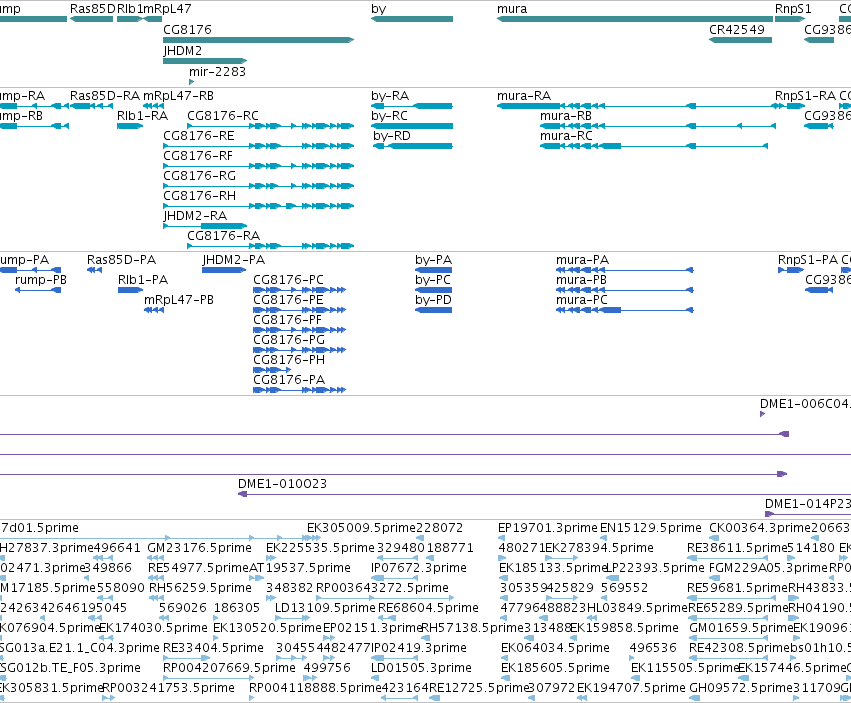Image resolution: width=851 pixels, height=703 pixels.
Task: Click the 'by-PD' protein label
Action: tap(433, 300)
